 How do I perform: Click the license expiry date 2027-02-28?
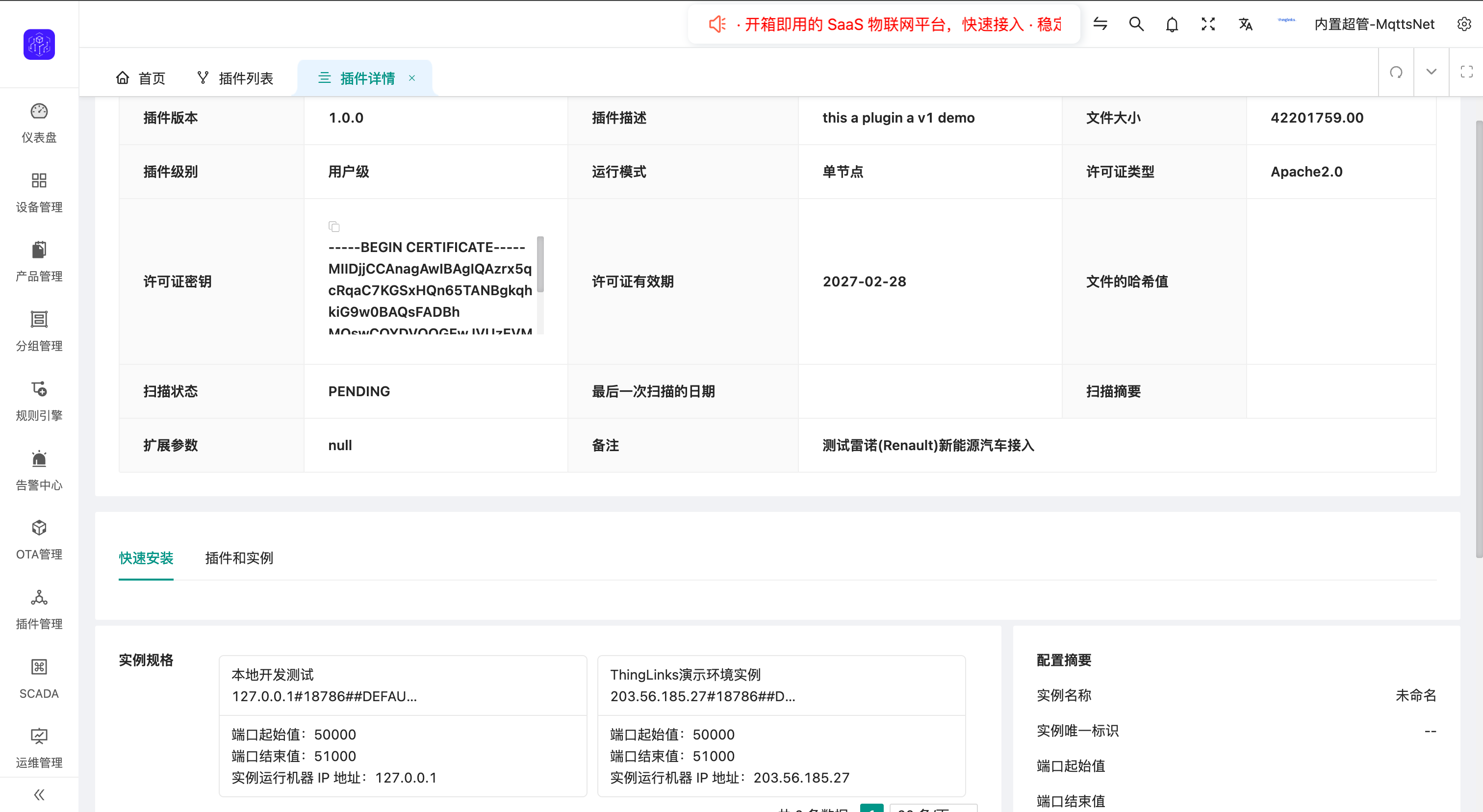point(864,281)
